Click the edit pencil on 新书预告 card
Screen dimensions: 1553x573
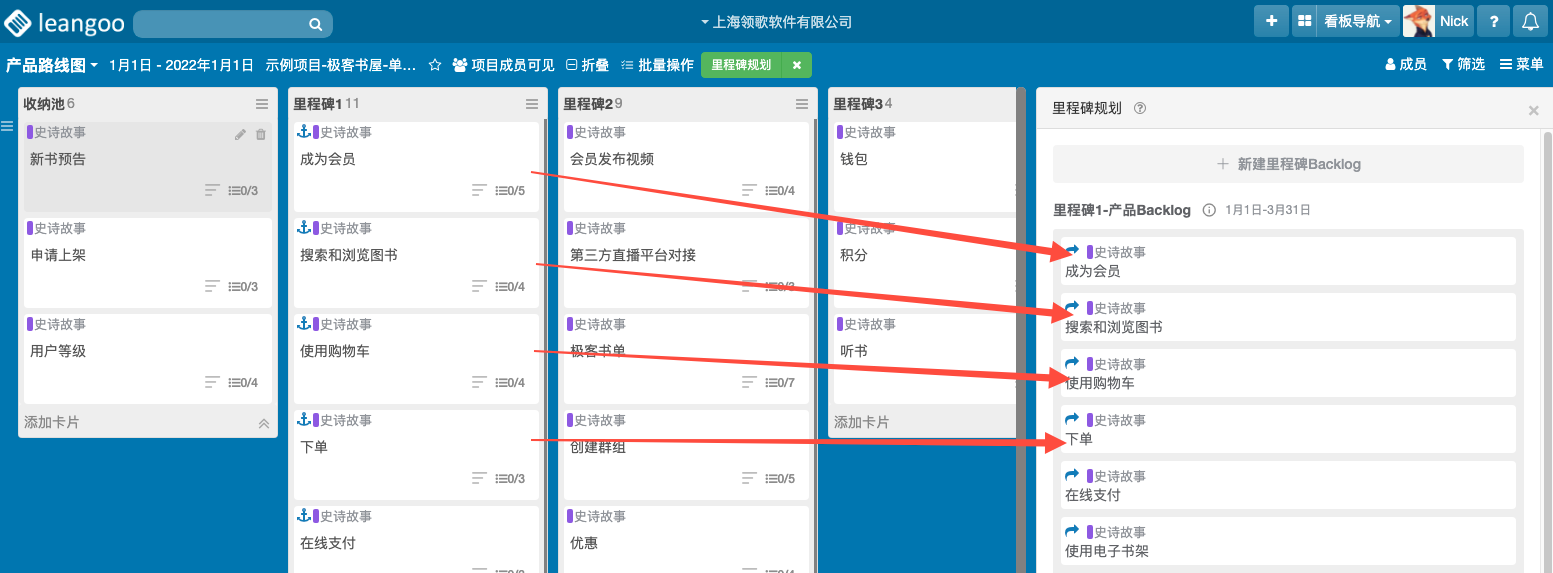[x=240, y=134]
